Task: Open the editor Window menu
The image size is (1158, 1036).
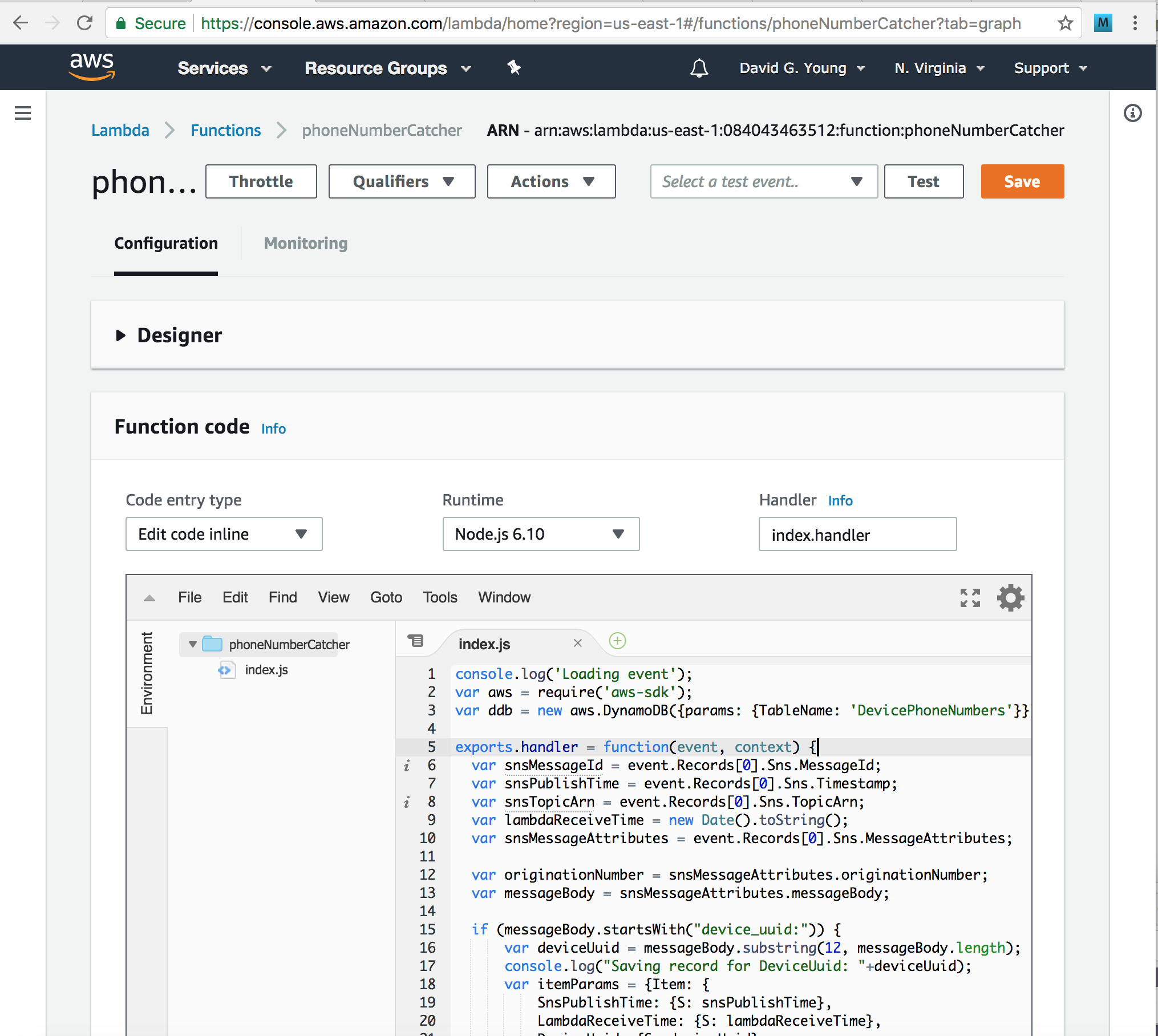Action: click(x=504, y=597)
